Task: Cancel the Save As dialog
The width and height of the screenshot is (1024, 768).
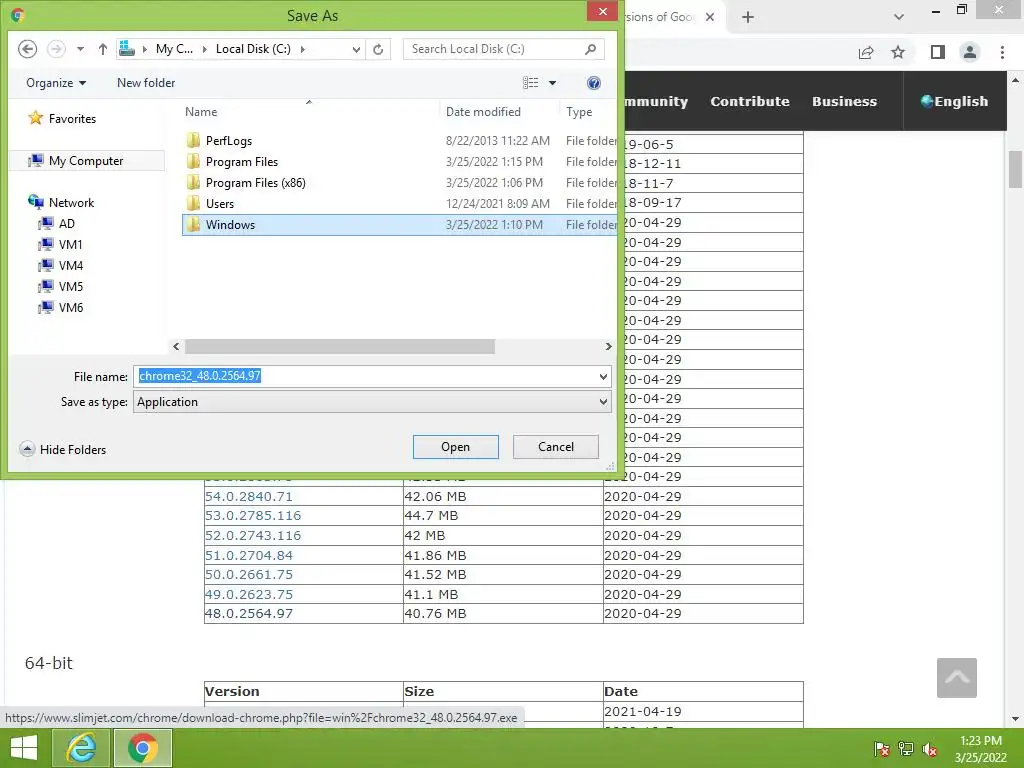Action: [556, 447]
